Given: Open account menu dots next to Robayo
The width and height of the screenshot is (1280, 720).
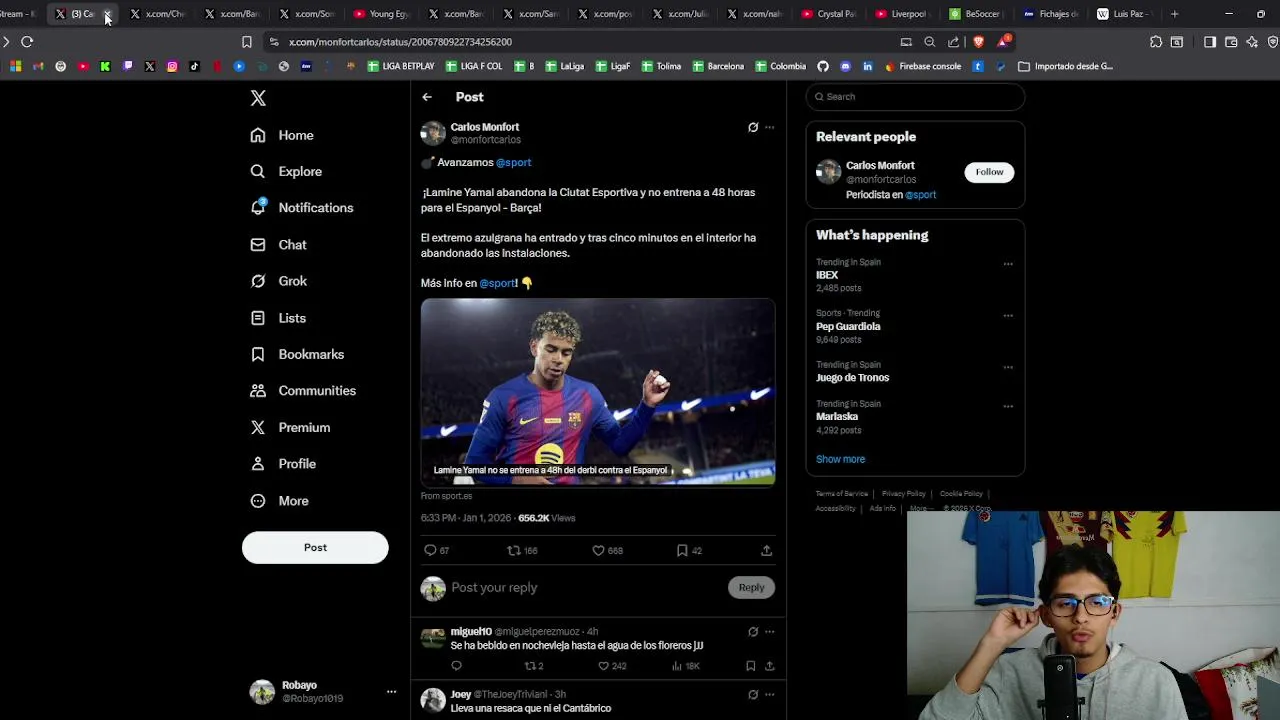Looking at the screenshot, I should [x=391, y=691].
